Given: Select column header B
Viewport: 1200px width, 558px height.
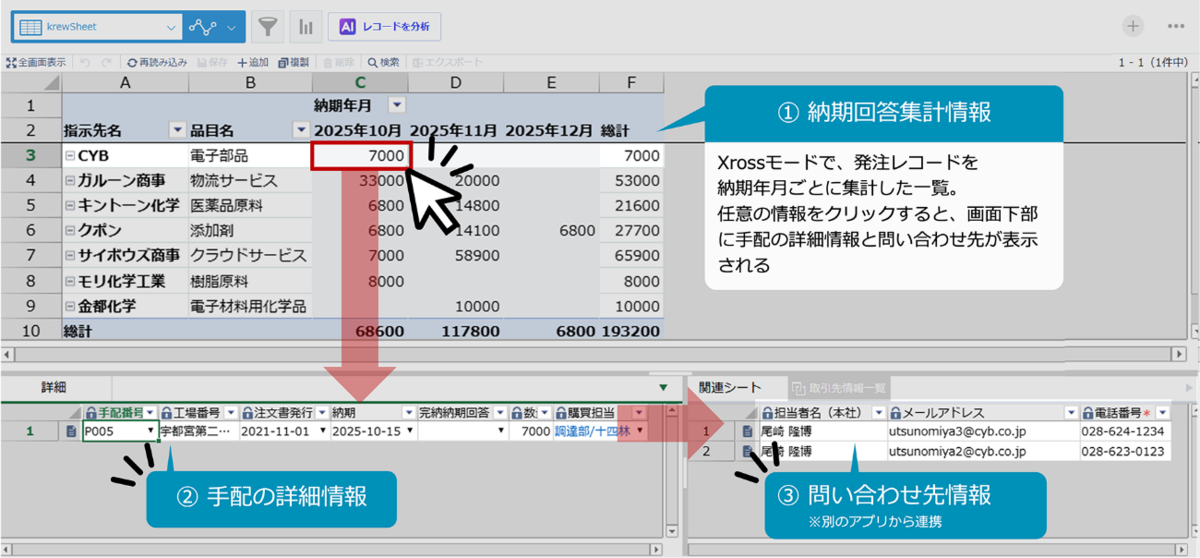Looking at the screenshot, I should click(250, 82).
